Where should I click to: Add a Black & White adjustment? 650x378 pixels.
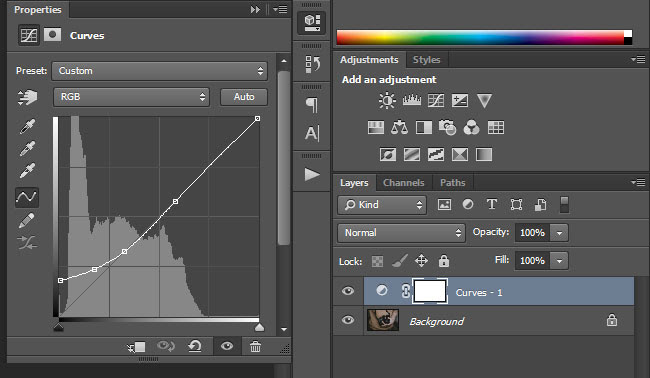click(424, 128)
